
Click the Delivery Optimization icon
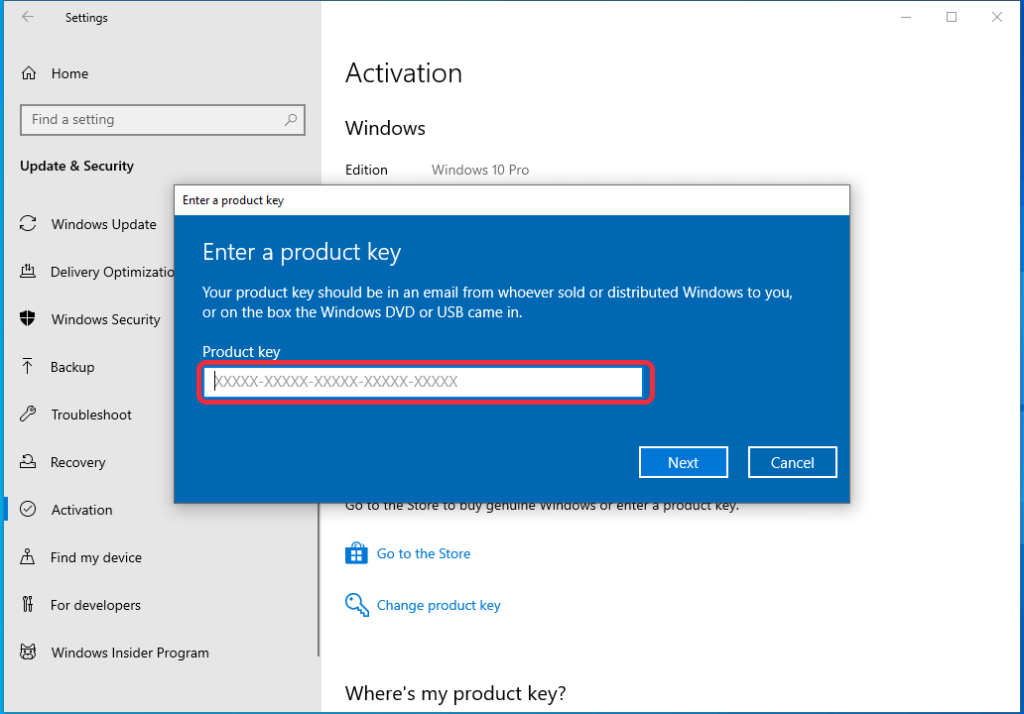[29, 272]
